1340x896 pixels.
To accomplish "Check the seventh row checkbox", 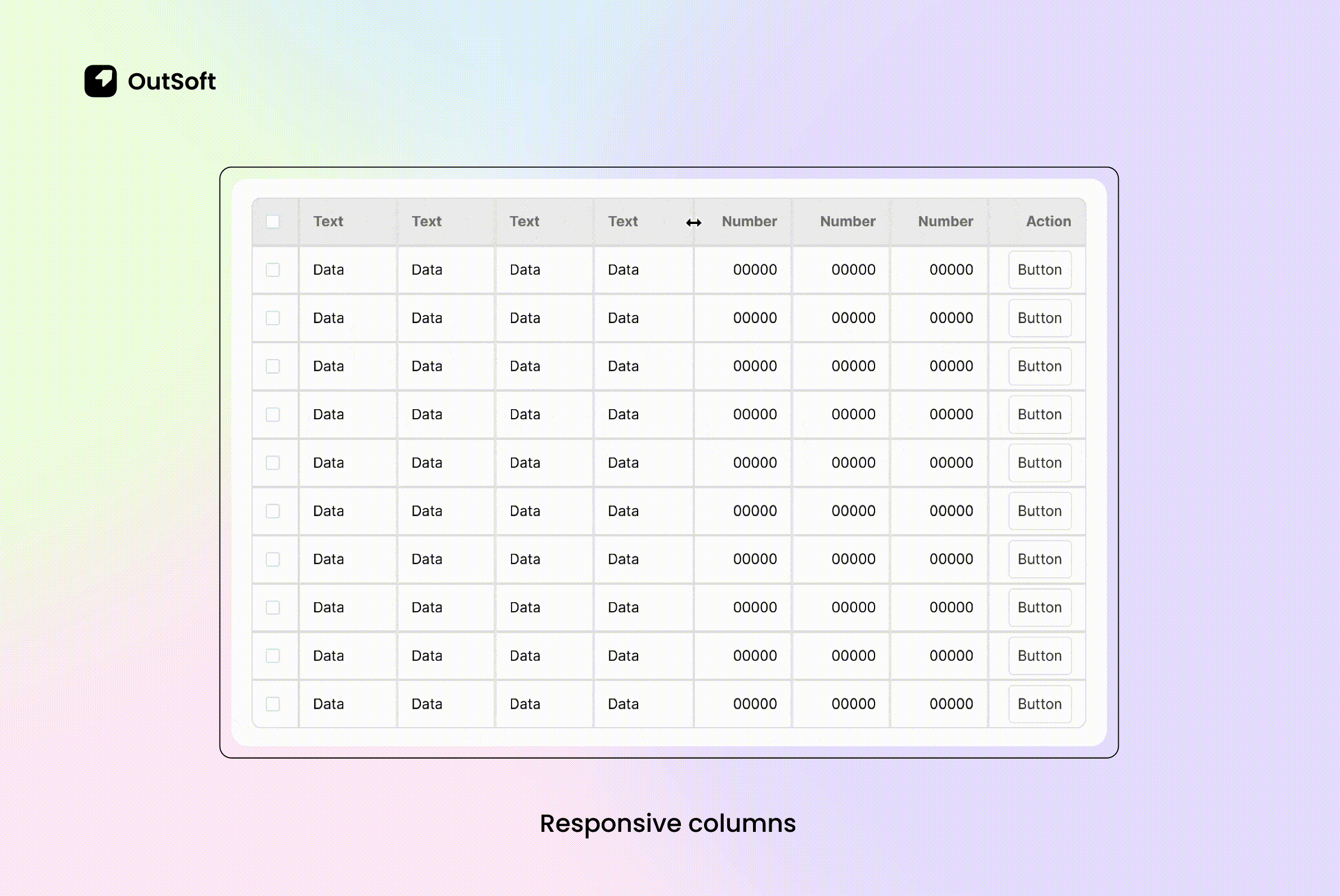I will 272,559.
